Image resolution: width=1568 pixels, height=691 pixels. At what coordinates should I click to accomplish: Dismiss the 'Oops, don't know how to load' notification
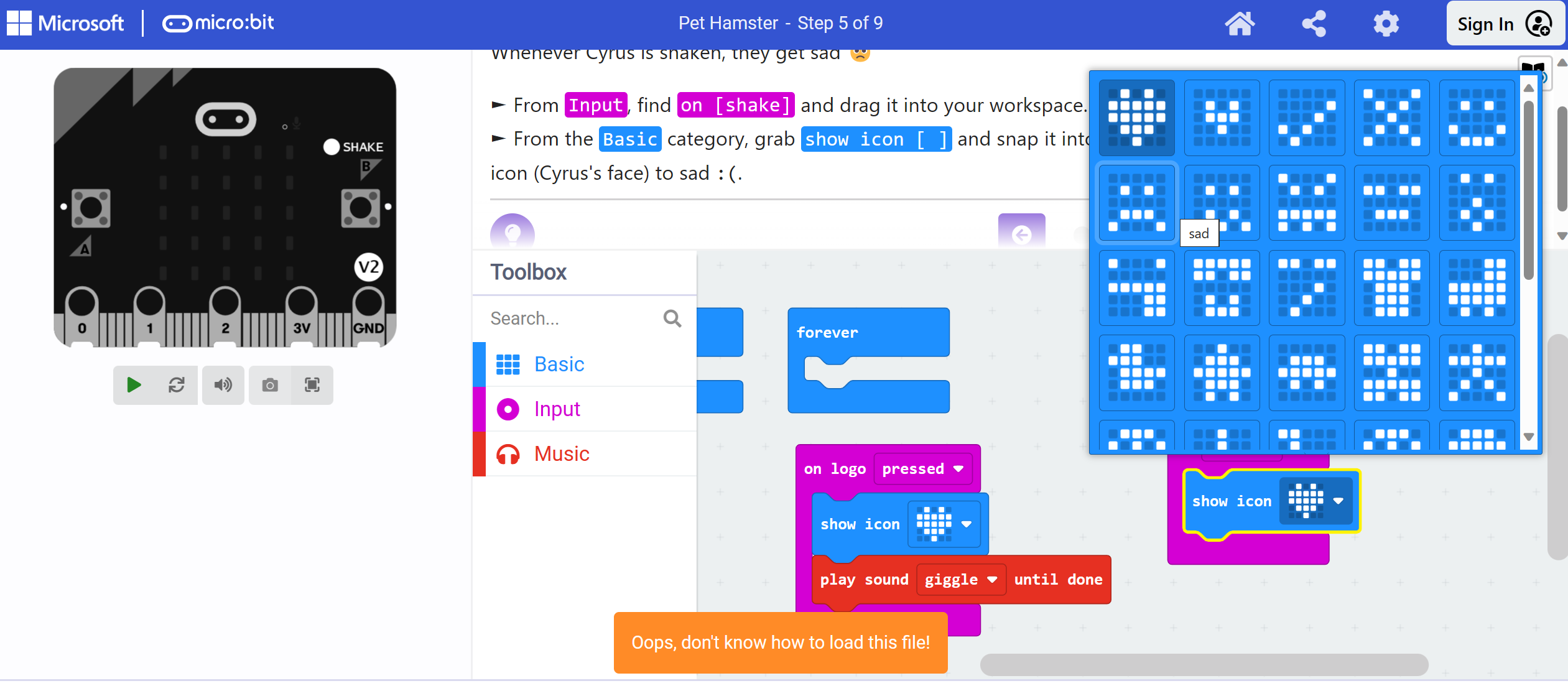[x=780, y=642]
